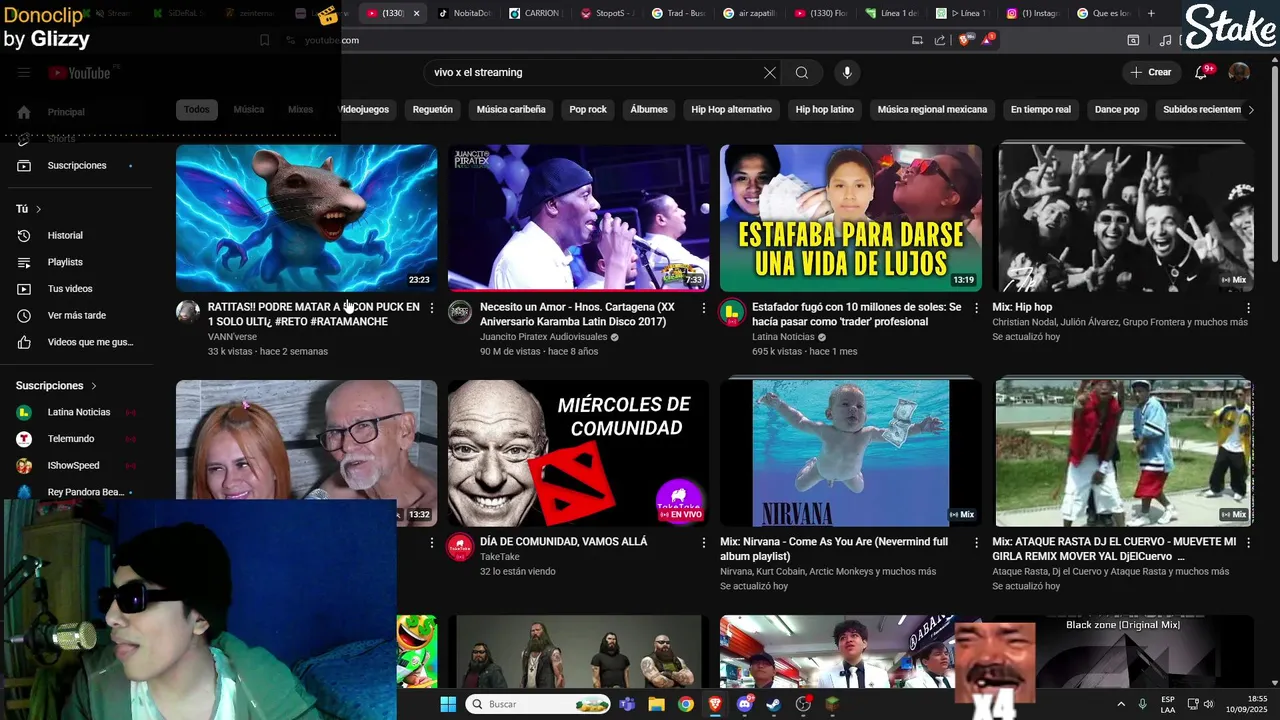This screenshot has height=720, width=1280.
Task: Start voice search with microphone icon
Action: point(847,72)
